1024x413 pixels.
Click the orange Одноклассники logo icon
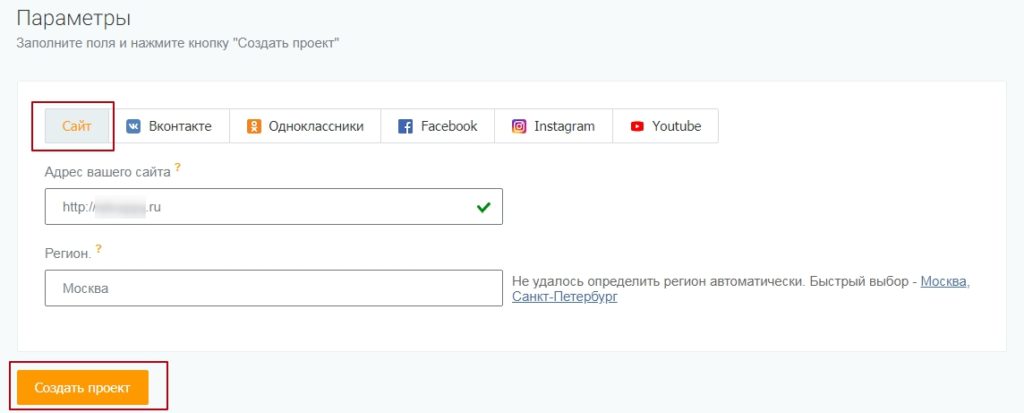[254, 127]
